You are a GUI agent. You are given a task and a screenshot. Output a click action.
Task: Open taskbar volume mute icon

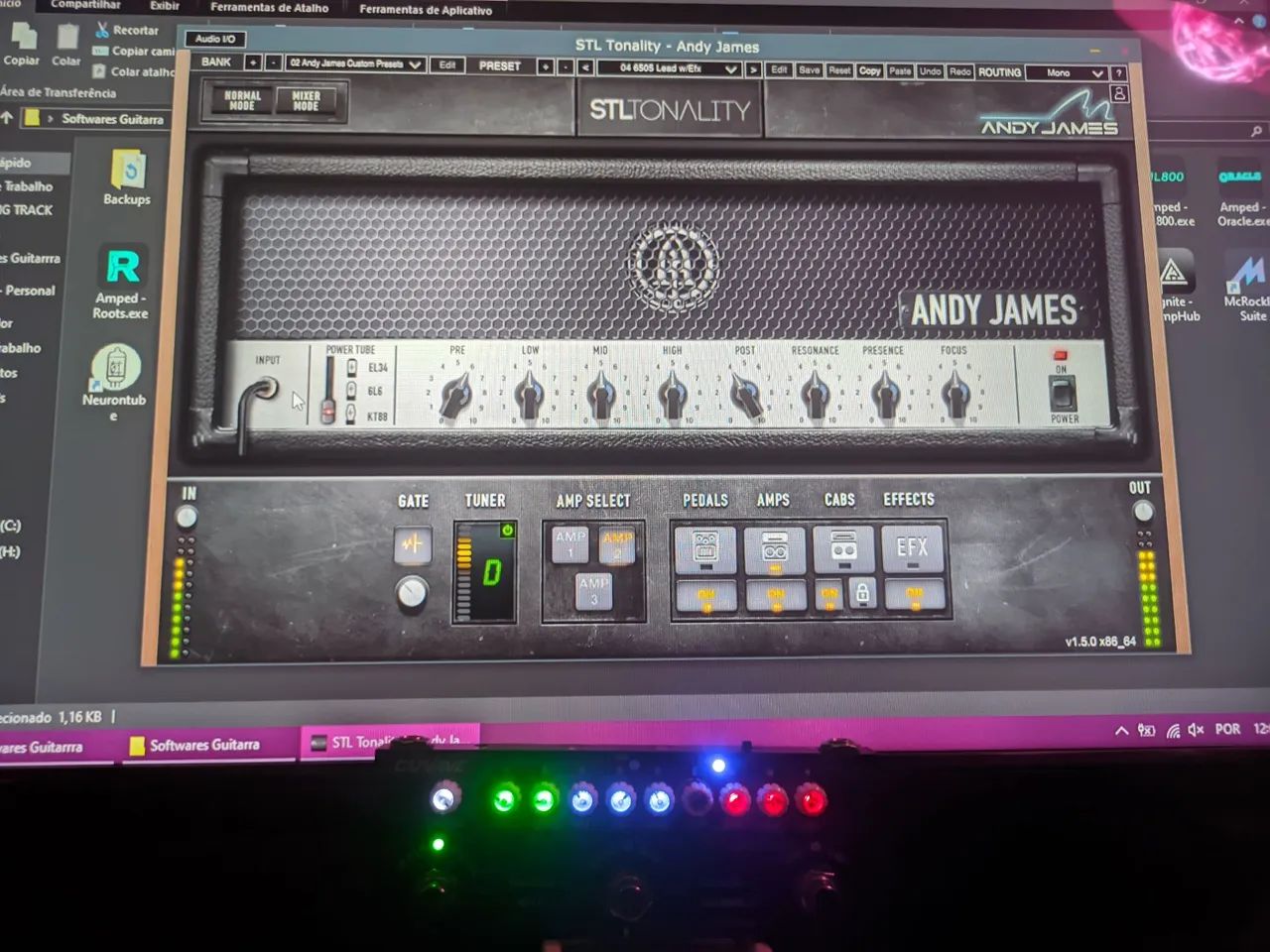tap(1196, 730)
